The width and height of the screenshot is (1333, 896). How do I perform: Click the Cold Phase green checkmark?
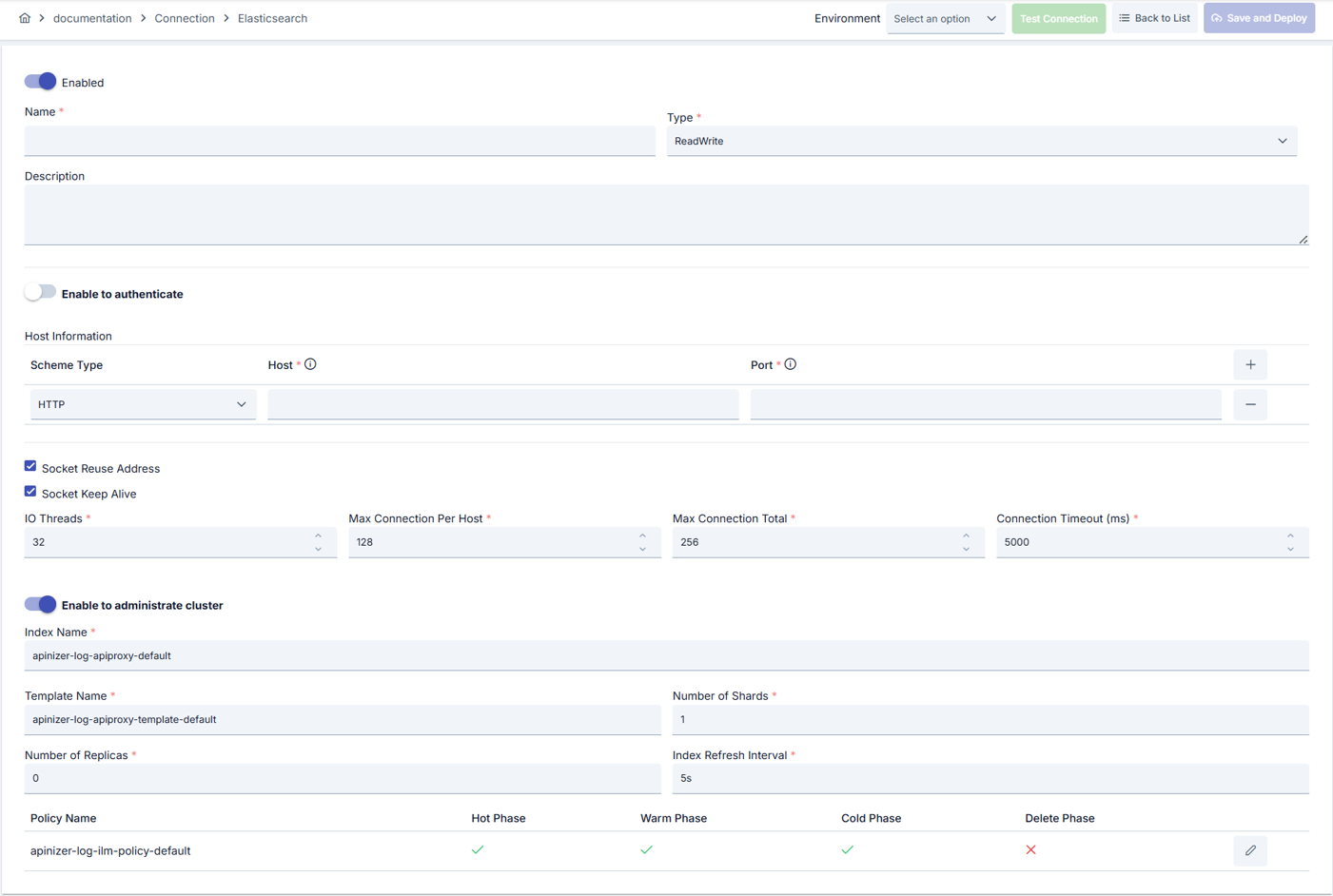coord(848,849)
